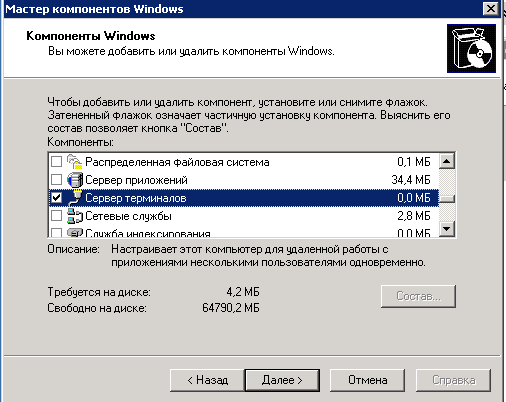Click the Служба индексирования icon

click(75, 232)
